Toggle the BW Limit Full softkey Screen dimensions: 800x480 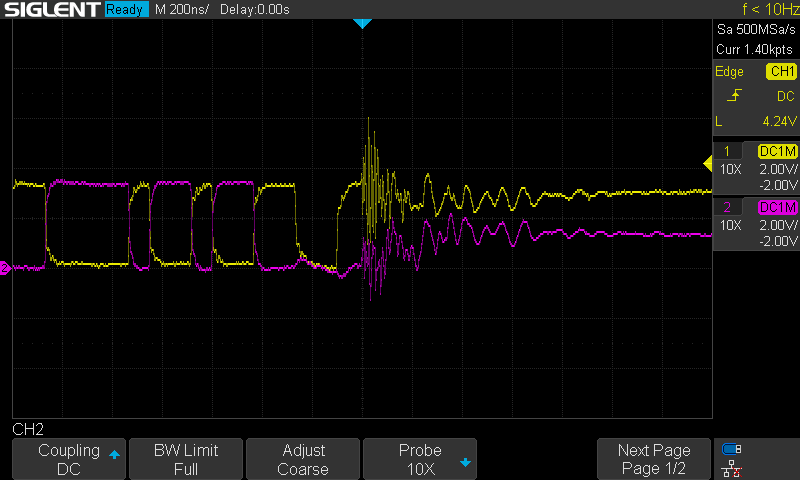(186, 459)
